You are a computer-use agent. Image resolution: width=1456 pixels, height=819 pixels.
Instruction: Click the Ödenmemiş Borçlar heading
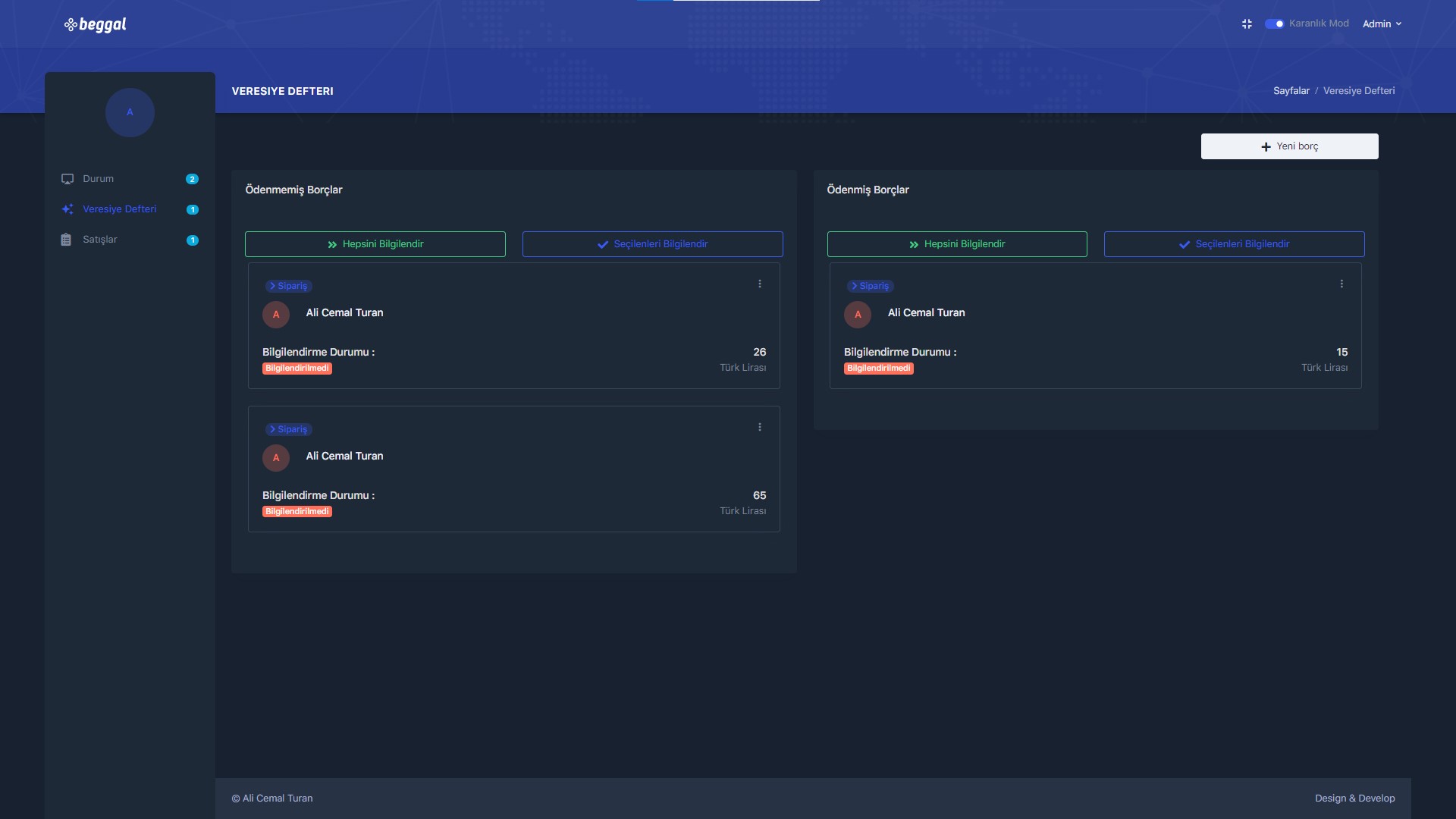point(293,190)
